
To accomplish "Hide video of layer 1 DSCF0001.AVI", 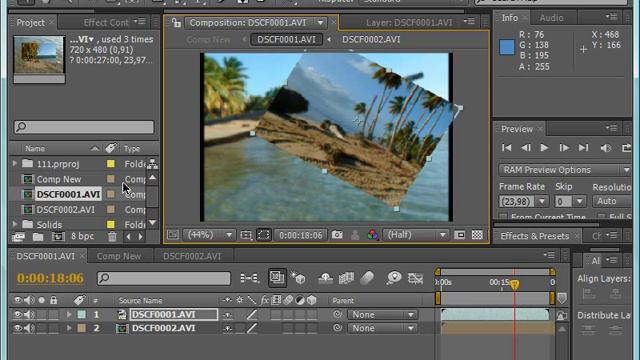I will (x=18, y=315).
